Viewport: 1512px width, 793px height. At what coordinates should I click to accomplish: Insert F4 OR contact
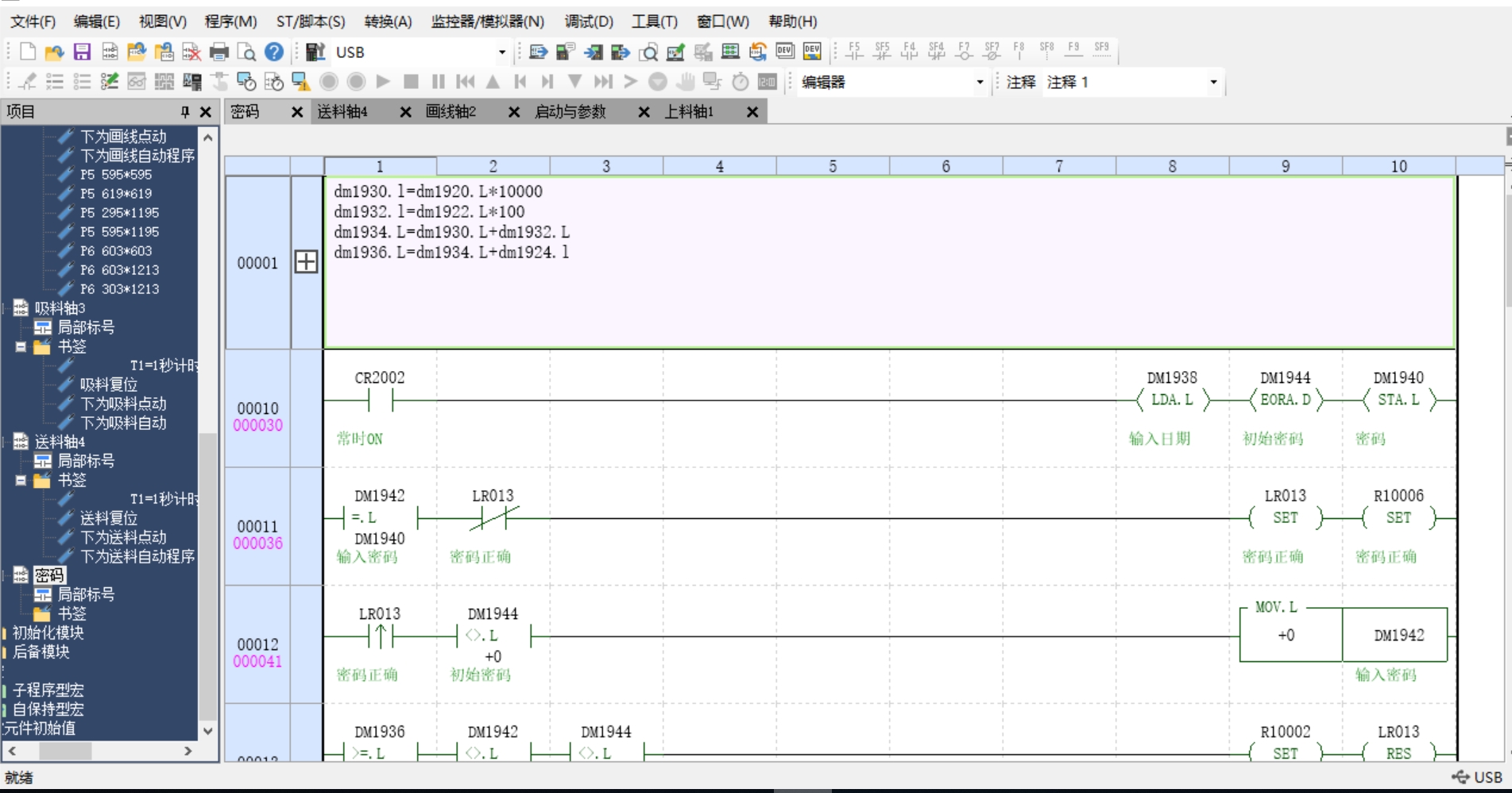[x=909, y=52]
